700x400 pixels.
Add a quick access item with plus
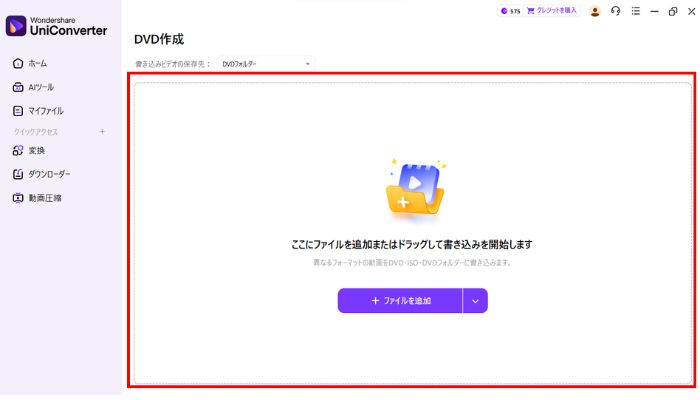tap(102, 132)
